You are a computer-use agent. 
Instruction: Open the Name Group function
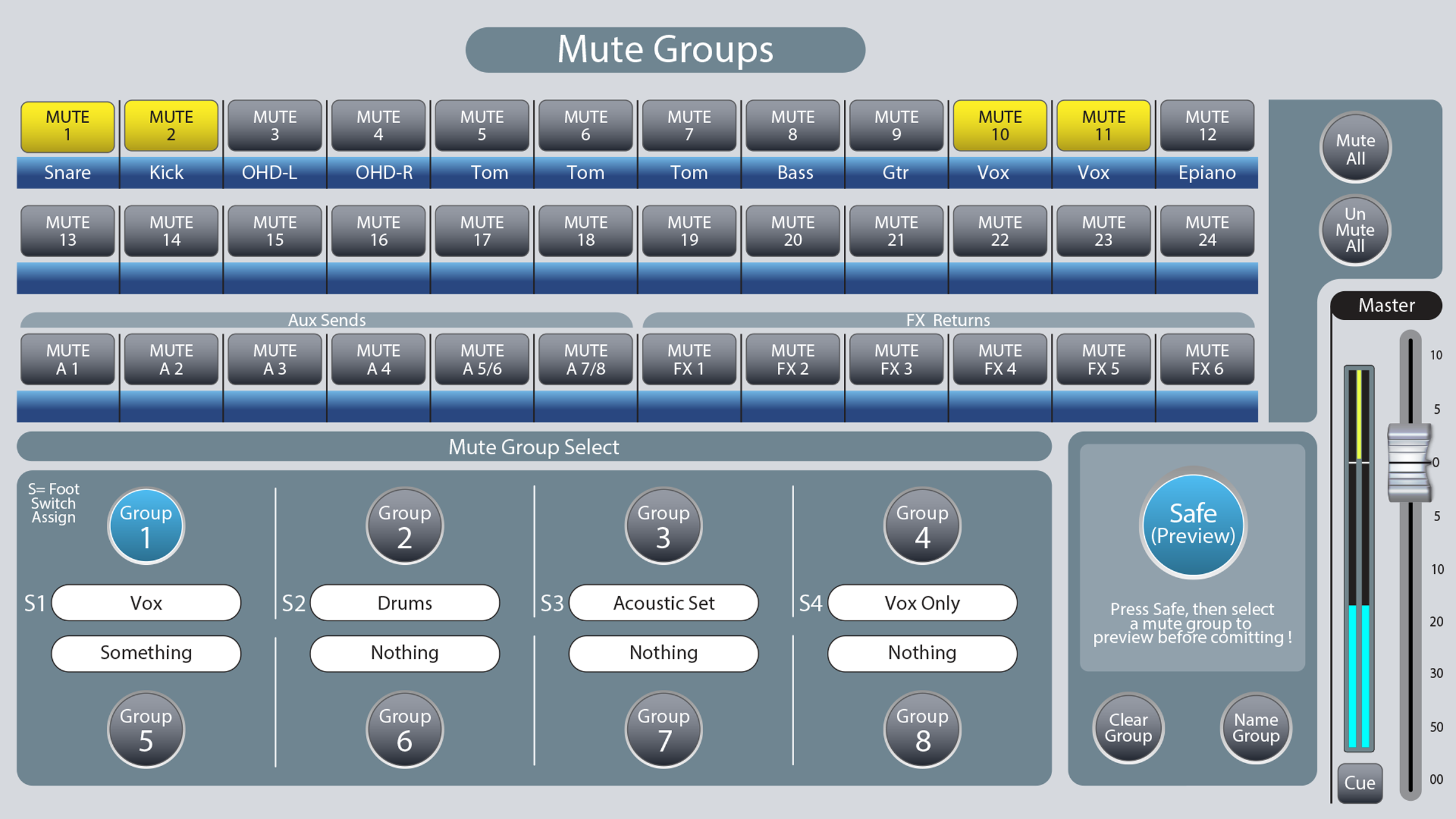click(x=1256, y=727)
